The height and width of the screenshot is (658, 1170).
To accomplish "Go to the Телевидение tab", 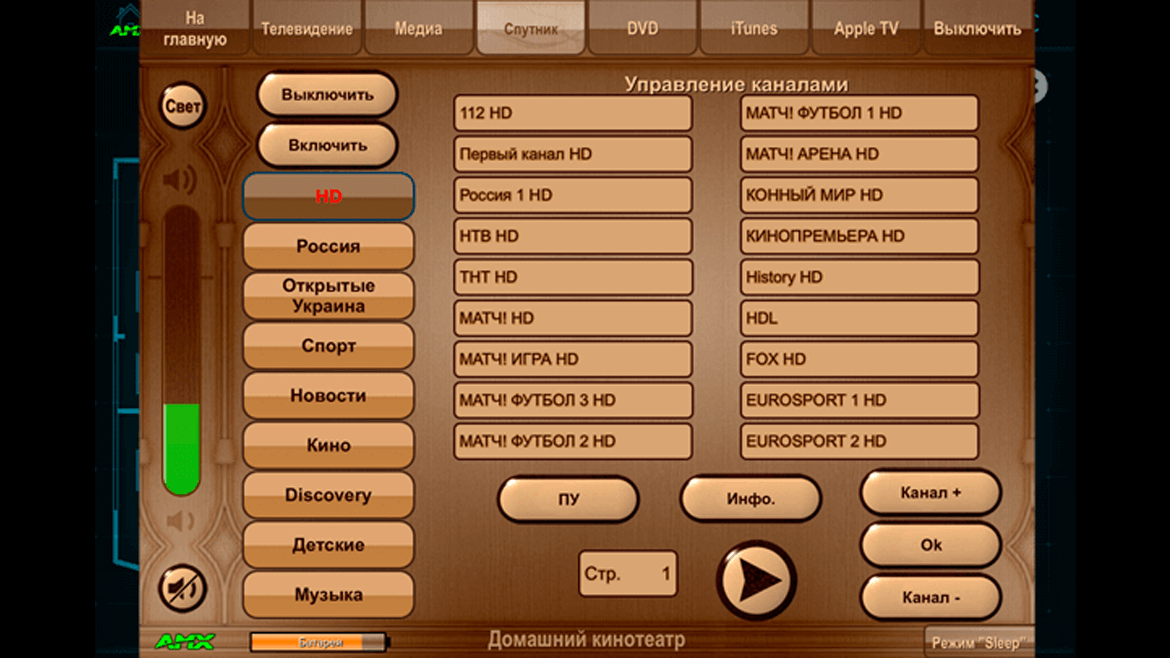I will (x=306, y=29).
